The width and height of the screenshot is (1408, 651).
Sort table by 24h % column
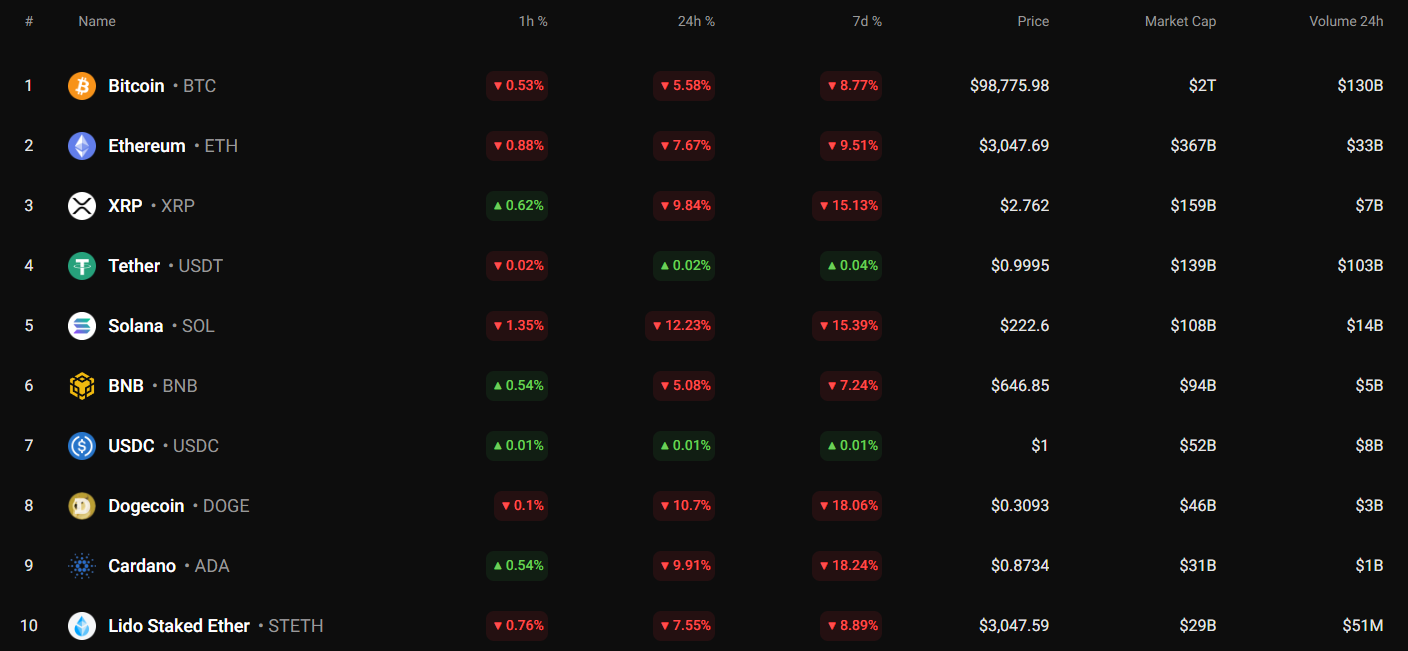point(696,21)
